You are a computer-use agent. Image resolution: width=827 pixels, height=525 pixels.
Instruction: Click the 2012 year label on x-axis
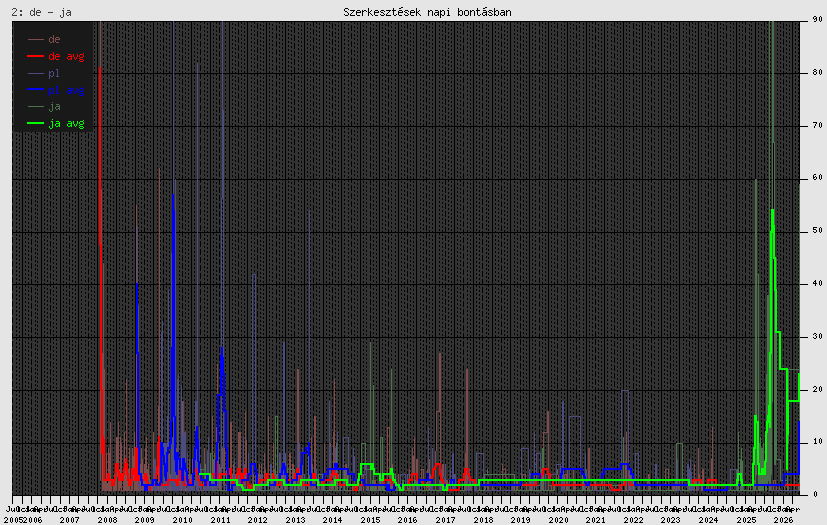pyautogui.click(x=257, y=520)
